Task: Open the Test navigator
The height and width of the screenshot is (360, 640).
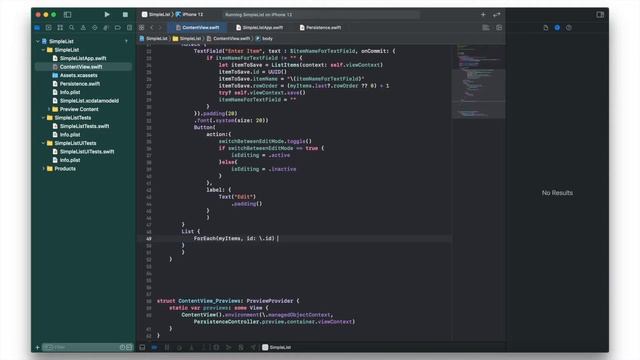Action: pos(94,28)
